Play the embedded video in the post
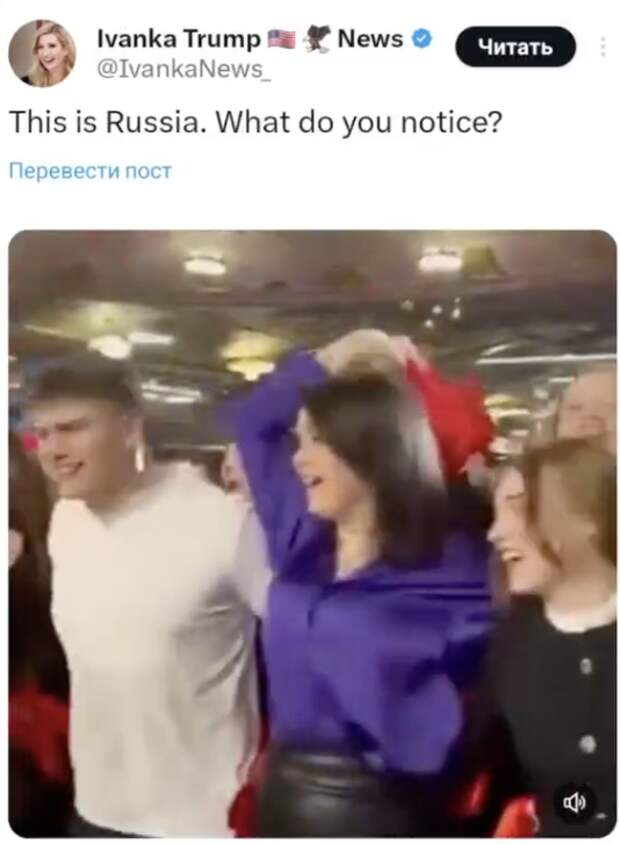 click(x=312, y=534)
